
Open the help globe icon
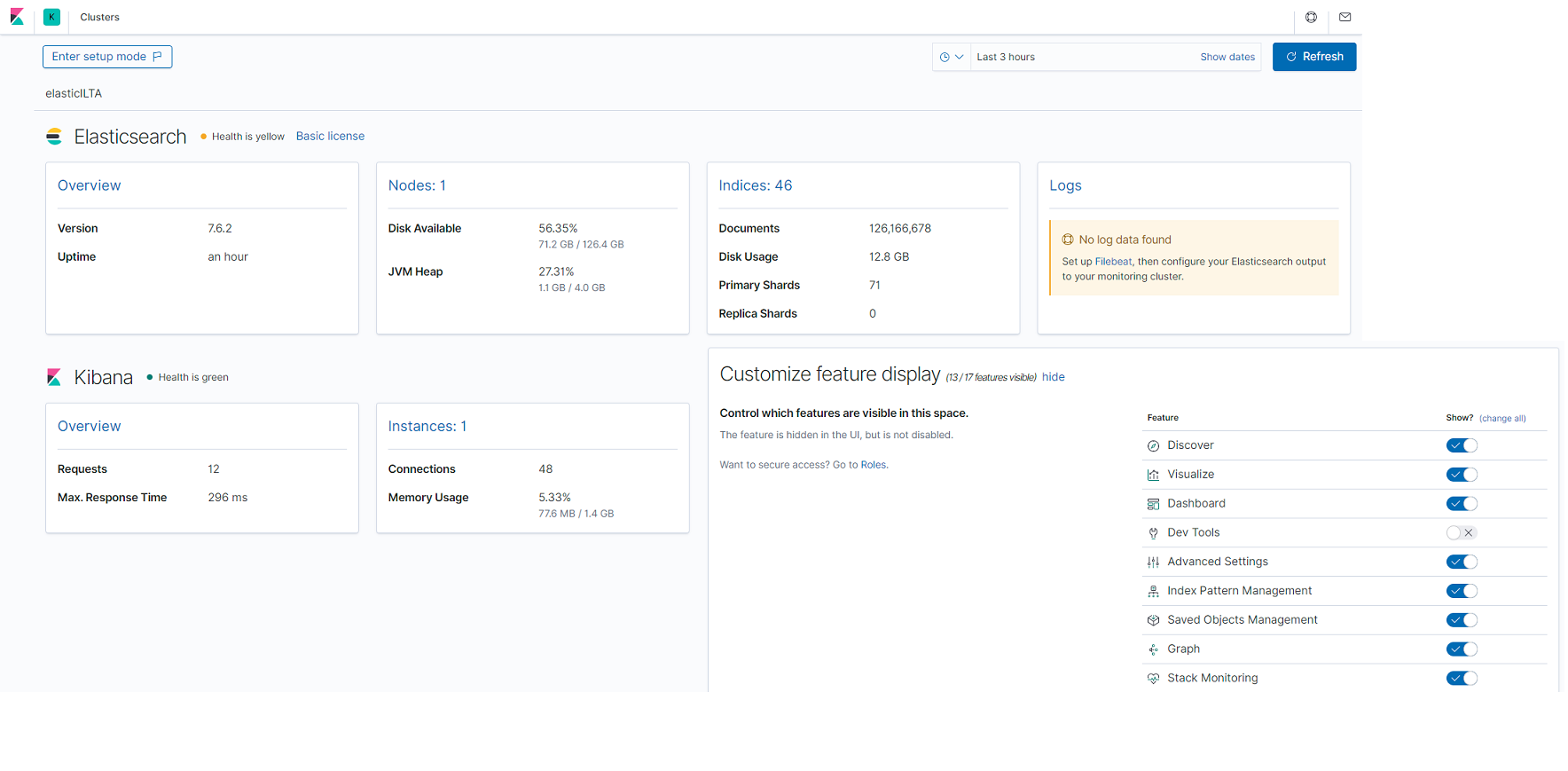coord(1311,17)
